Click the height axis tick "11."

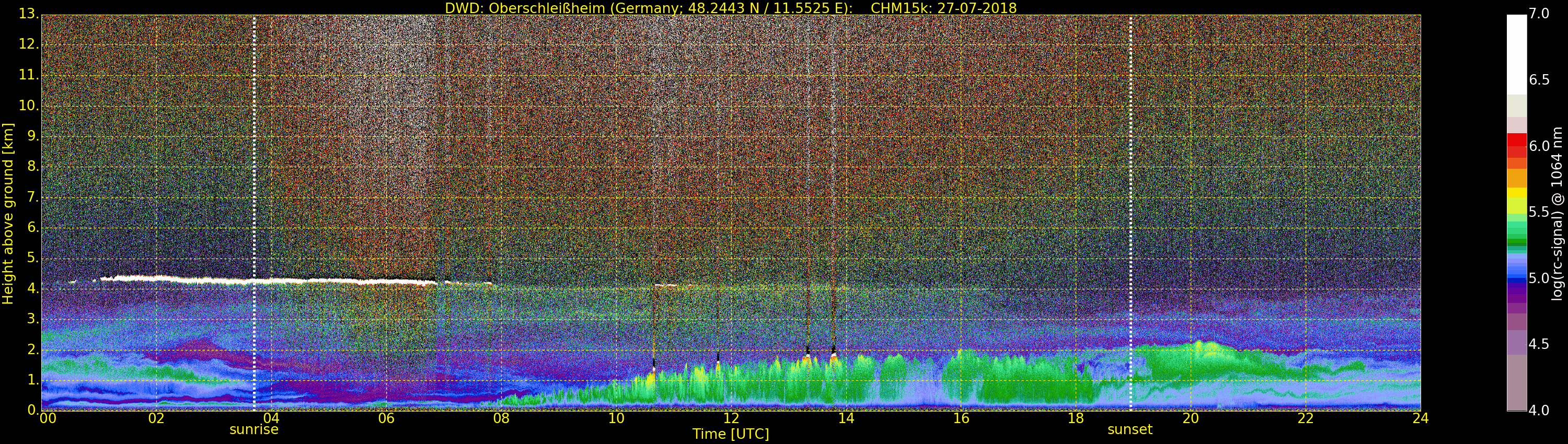tap(28, 75)
